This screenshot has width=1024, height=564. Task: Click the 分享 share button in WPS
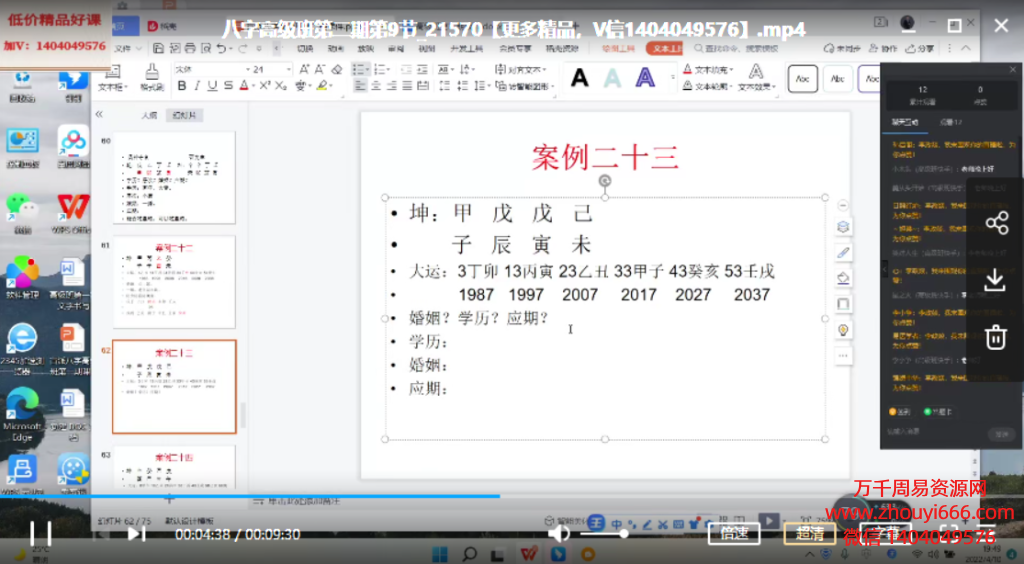click(920, 48)
